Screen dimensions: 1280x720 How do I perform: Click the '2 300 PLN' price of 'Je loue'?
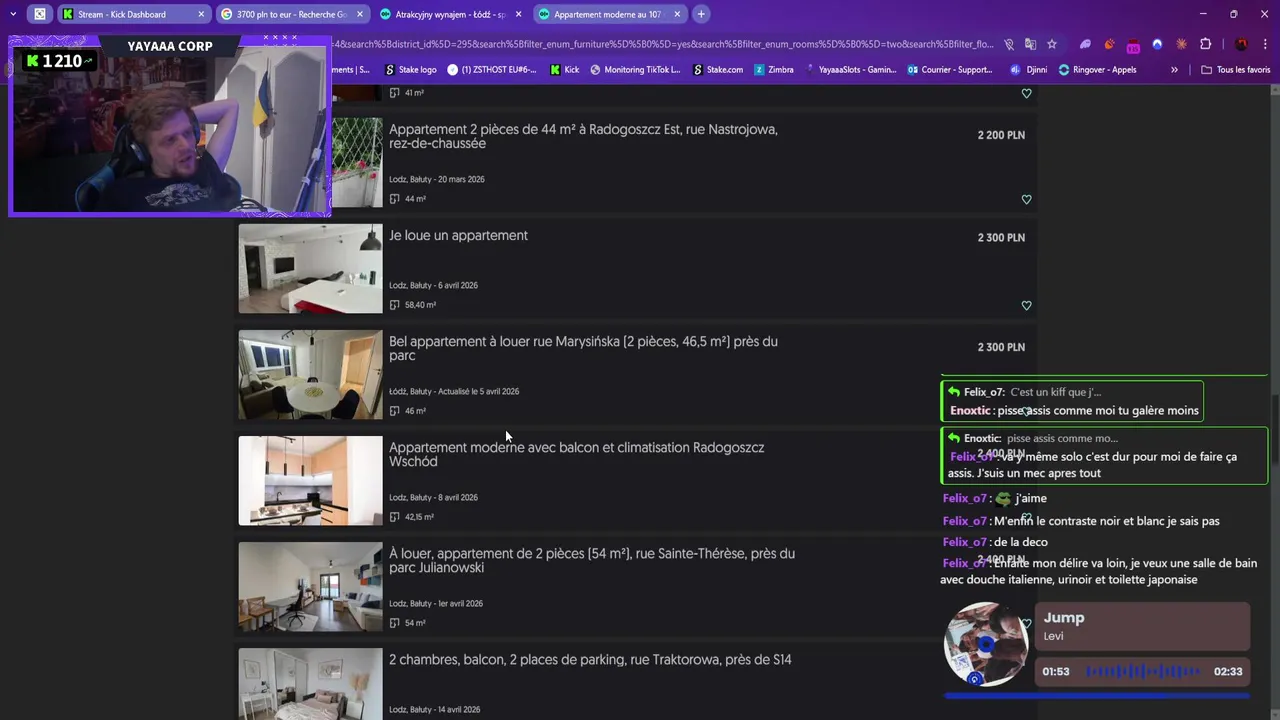point(1001,237)
